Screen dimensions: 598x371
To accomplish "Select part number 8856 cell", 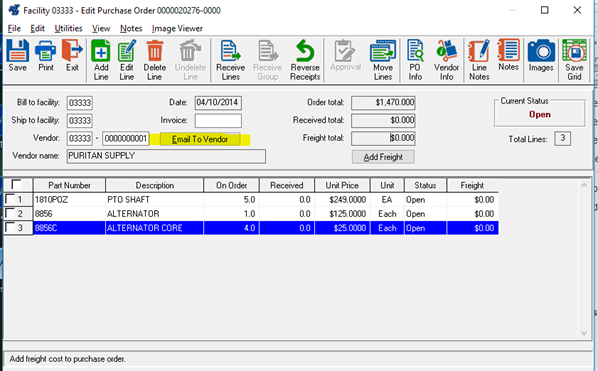I will [x=69, y=214].
